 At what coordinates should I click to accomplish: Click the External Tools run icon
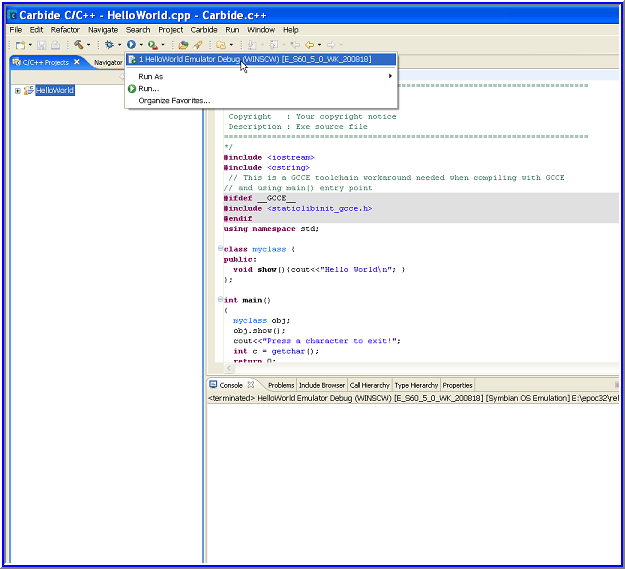coord(151,44)
